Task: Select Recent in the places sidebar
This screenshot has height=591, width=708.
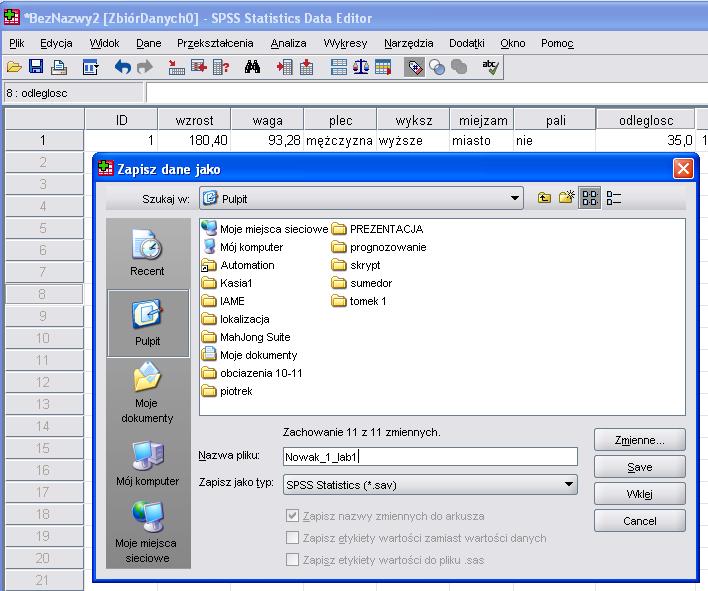Action: tap(147, 253)
